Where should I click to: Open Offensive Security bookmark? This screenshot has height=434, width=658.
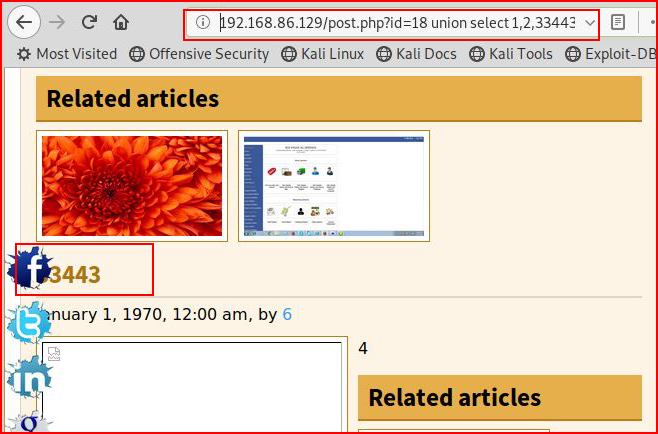(x=199, y=54)
